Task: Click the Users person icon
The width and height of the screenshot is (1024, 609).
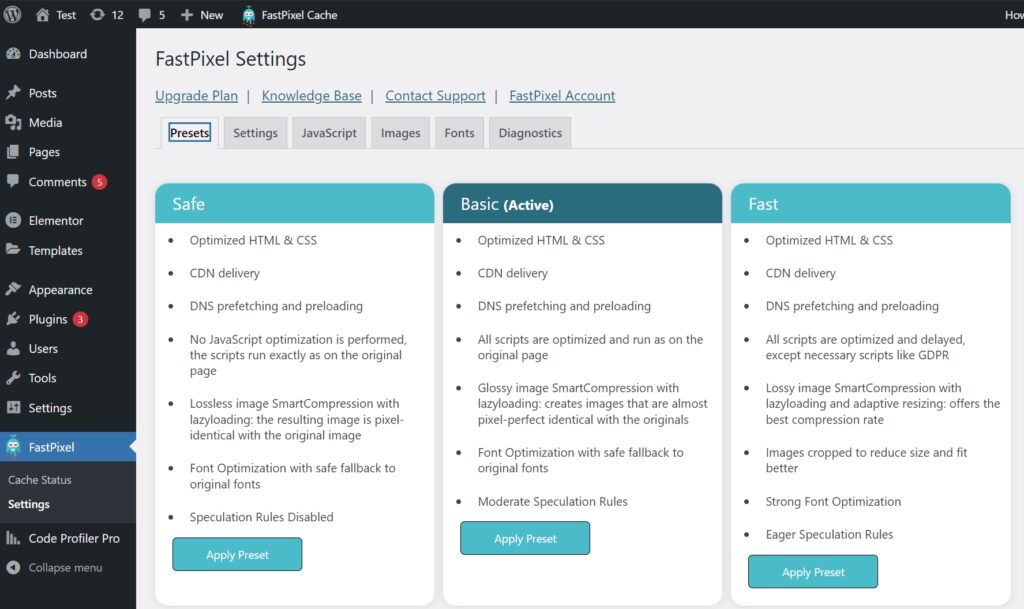Action: 13,348
